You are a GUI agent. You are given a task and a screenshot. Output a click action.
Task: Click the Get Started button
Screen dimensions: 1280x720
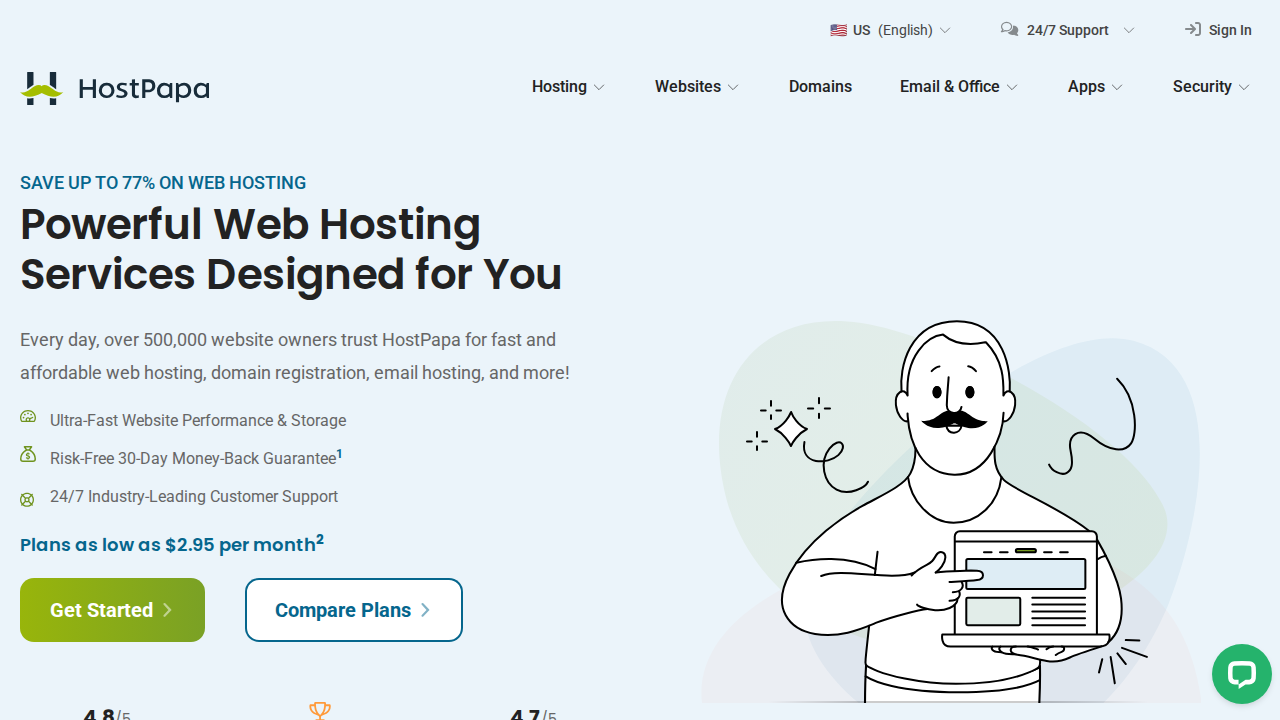pyautogui.click(x=112, y=610)
